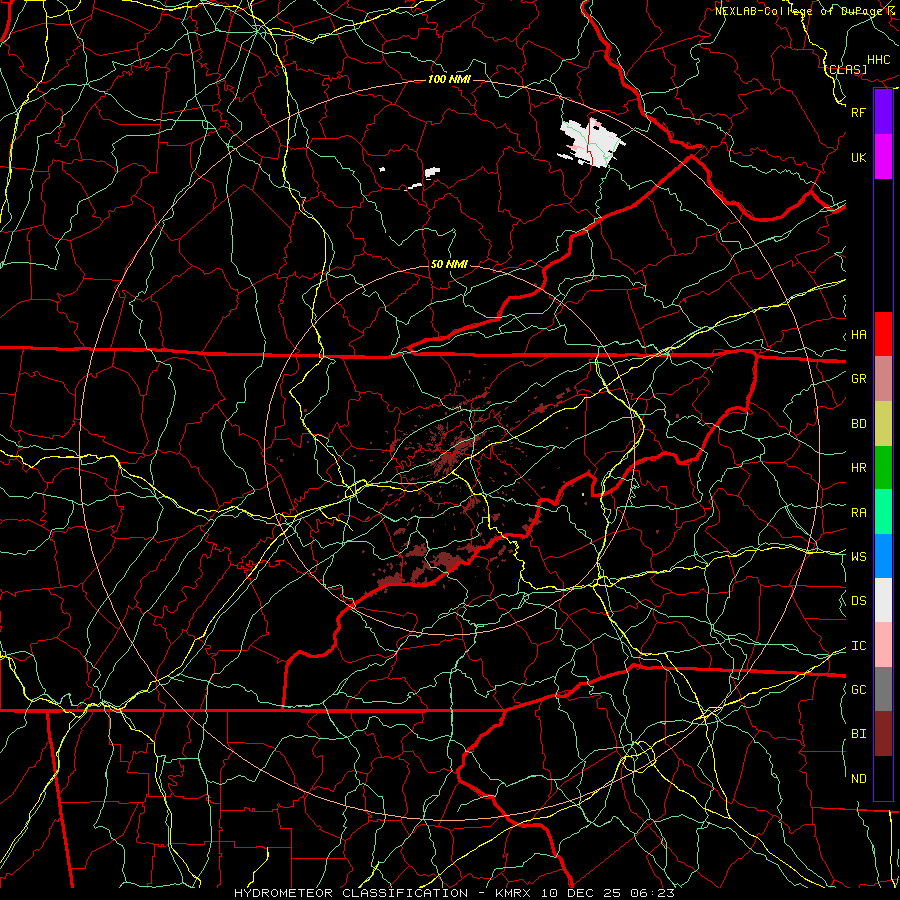
Task: Click the '100 NMI' range ring label
Action: point(449,79)
